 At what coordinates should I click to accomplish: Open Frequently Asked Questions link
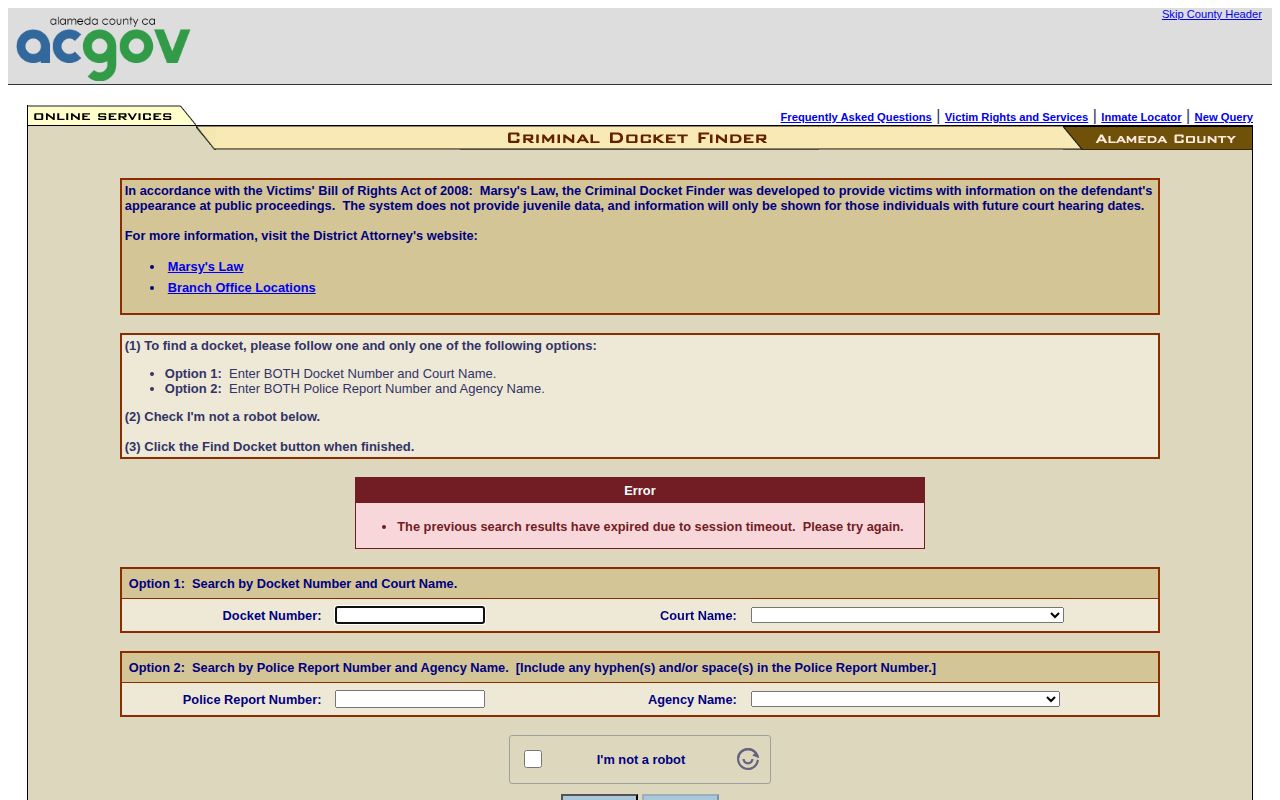pyautogui.click(x=856, y=117)
